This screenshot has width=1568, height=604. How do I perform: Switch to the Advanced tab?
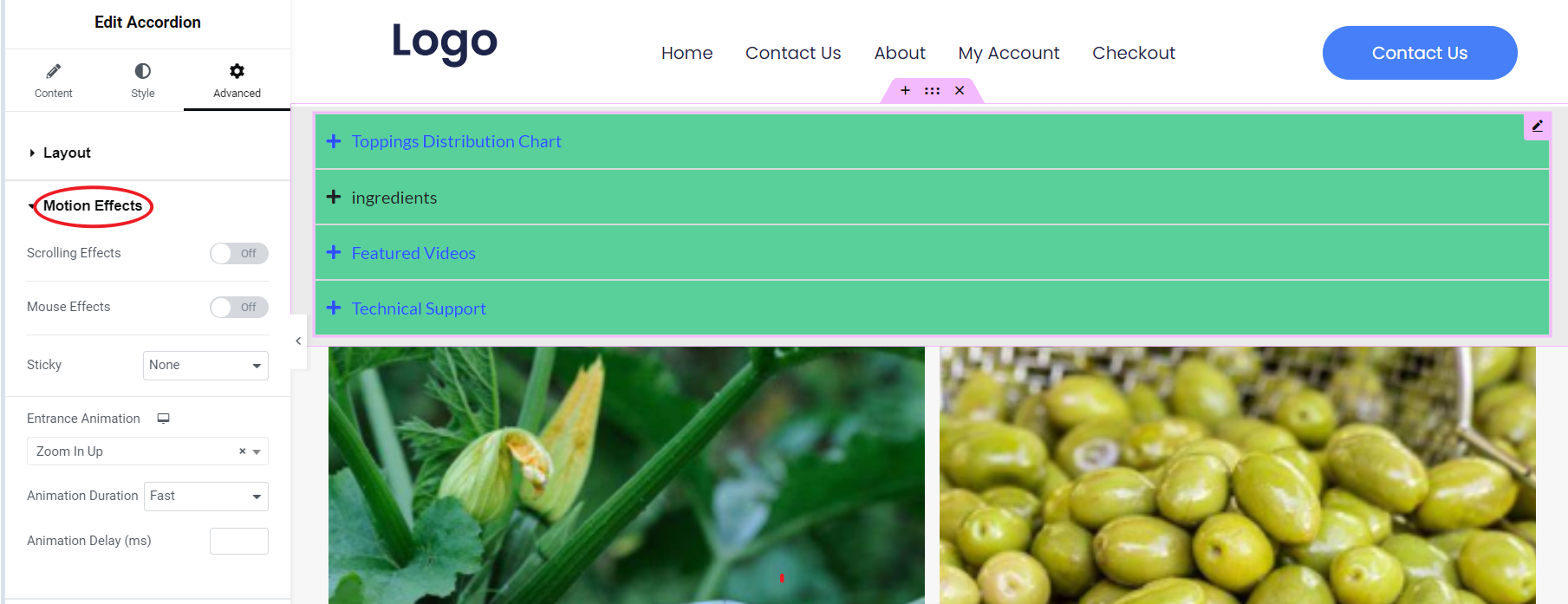coord(237,81)
